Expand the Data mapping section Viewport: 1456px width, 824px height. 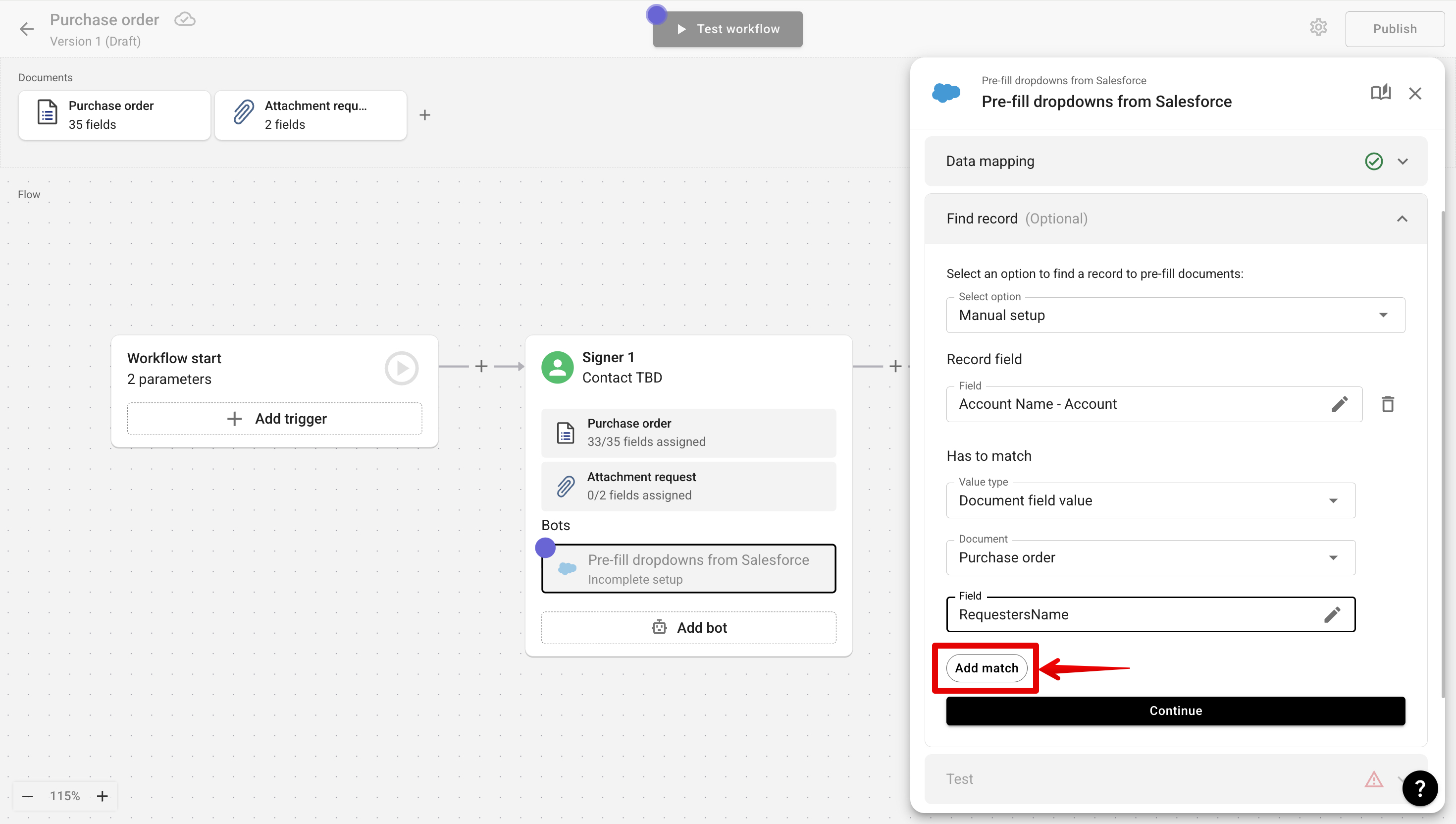pyautogui.click(x=1403, y=162)
